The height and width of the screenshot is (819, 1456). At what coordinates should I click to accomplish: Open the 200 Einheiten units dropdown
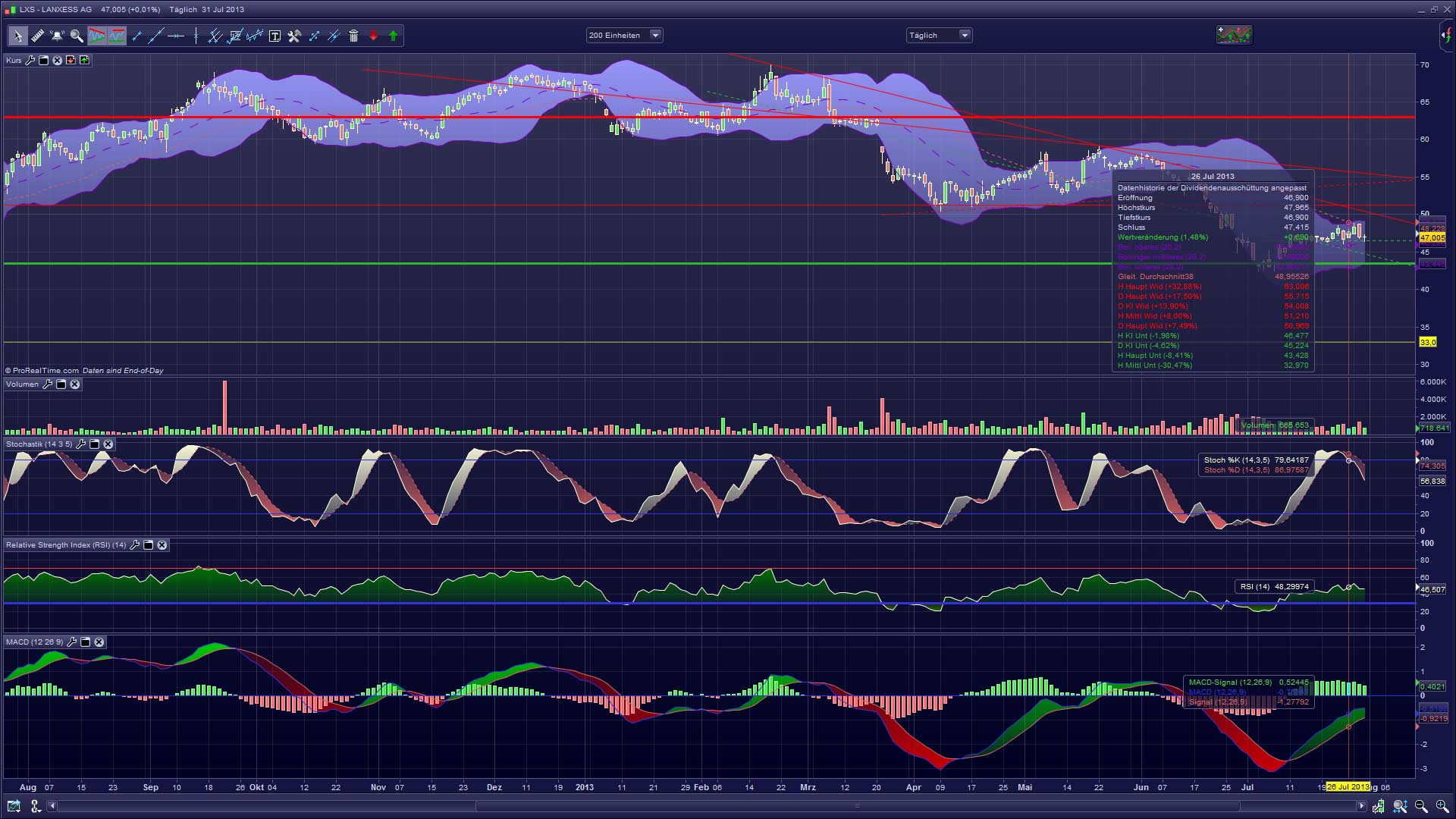click(x=655, y=35)
